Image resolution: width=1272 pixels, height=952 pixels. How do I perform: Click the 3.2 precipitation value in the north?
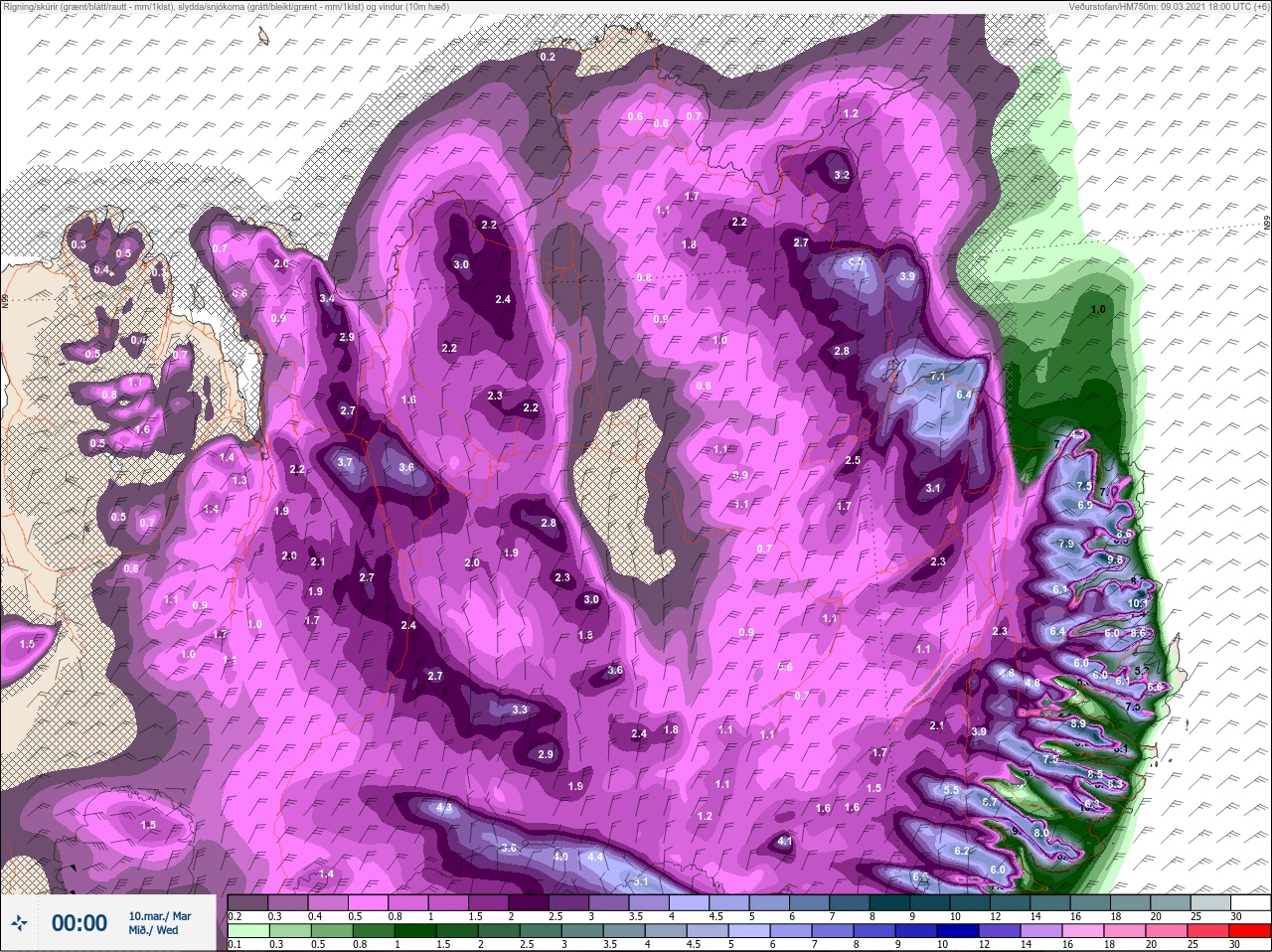[842, 175]
